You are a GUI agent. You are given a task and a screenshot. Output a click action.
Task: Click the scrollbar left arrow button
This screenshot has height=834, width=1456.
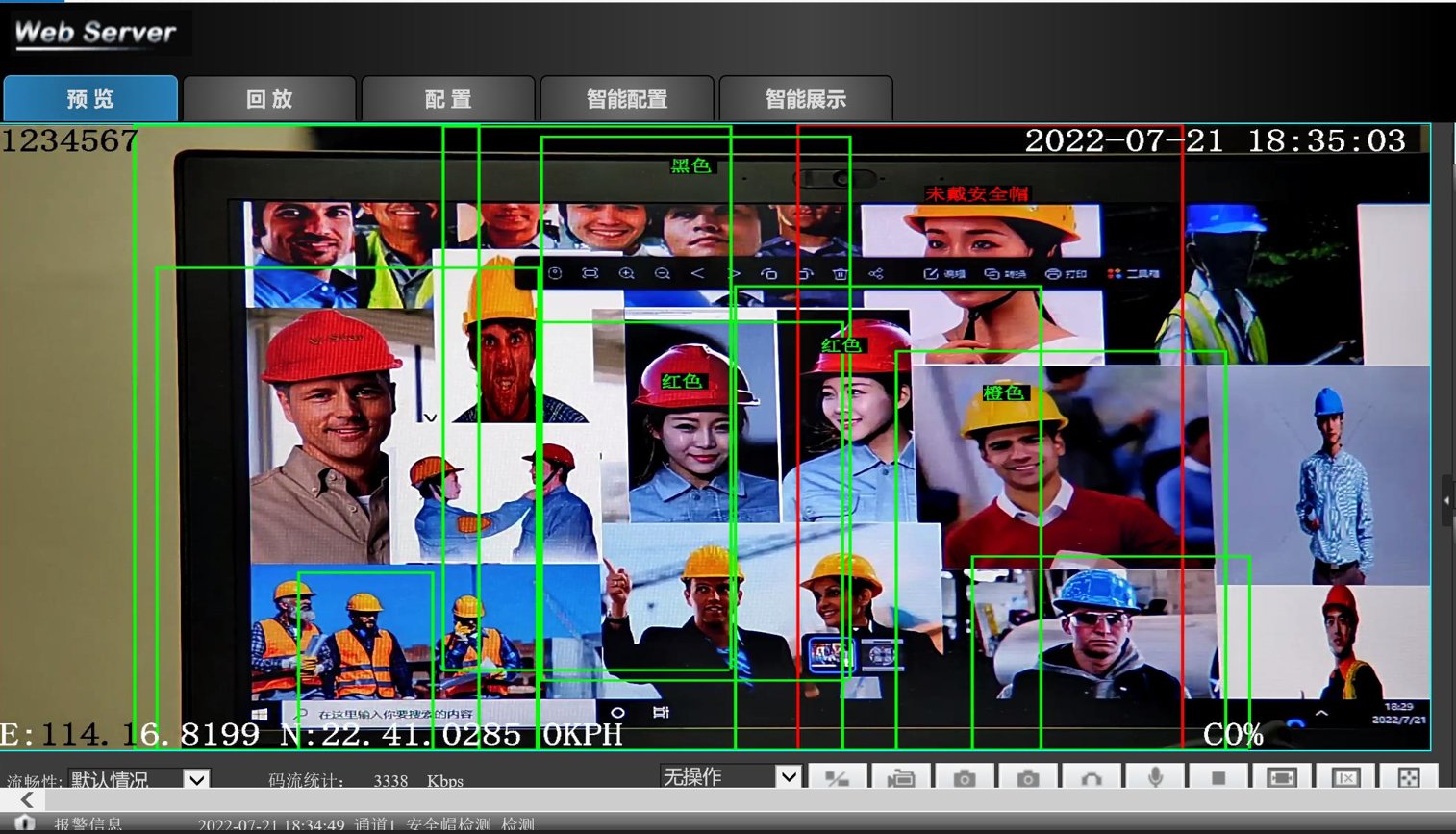pyautogui.click(x=26, y=800)
